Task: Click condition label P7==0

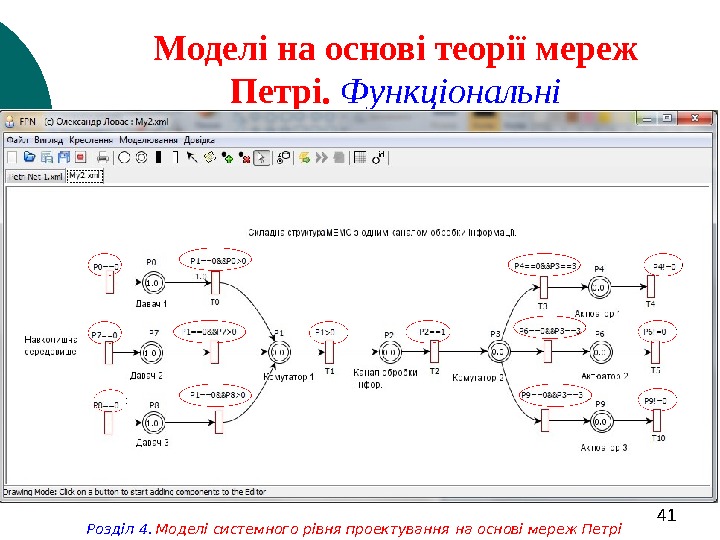Action: [105, 334]
